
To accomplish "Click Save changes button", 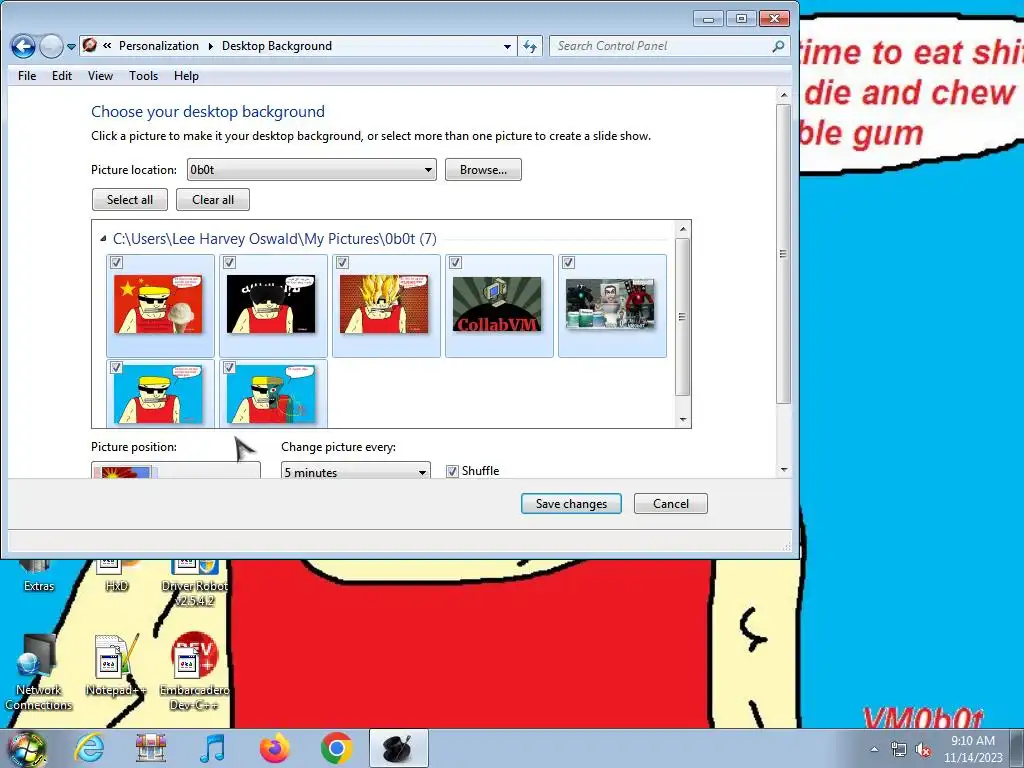I will [x=571, y=504].
